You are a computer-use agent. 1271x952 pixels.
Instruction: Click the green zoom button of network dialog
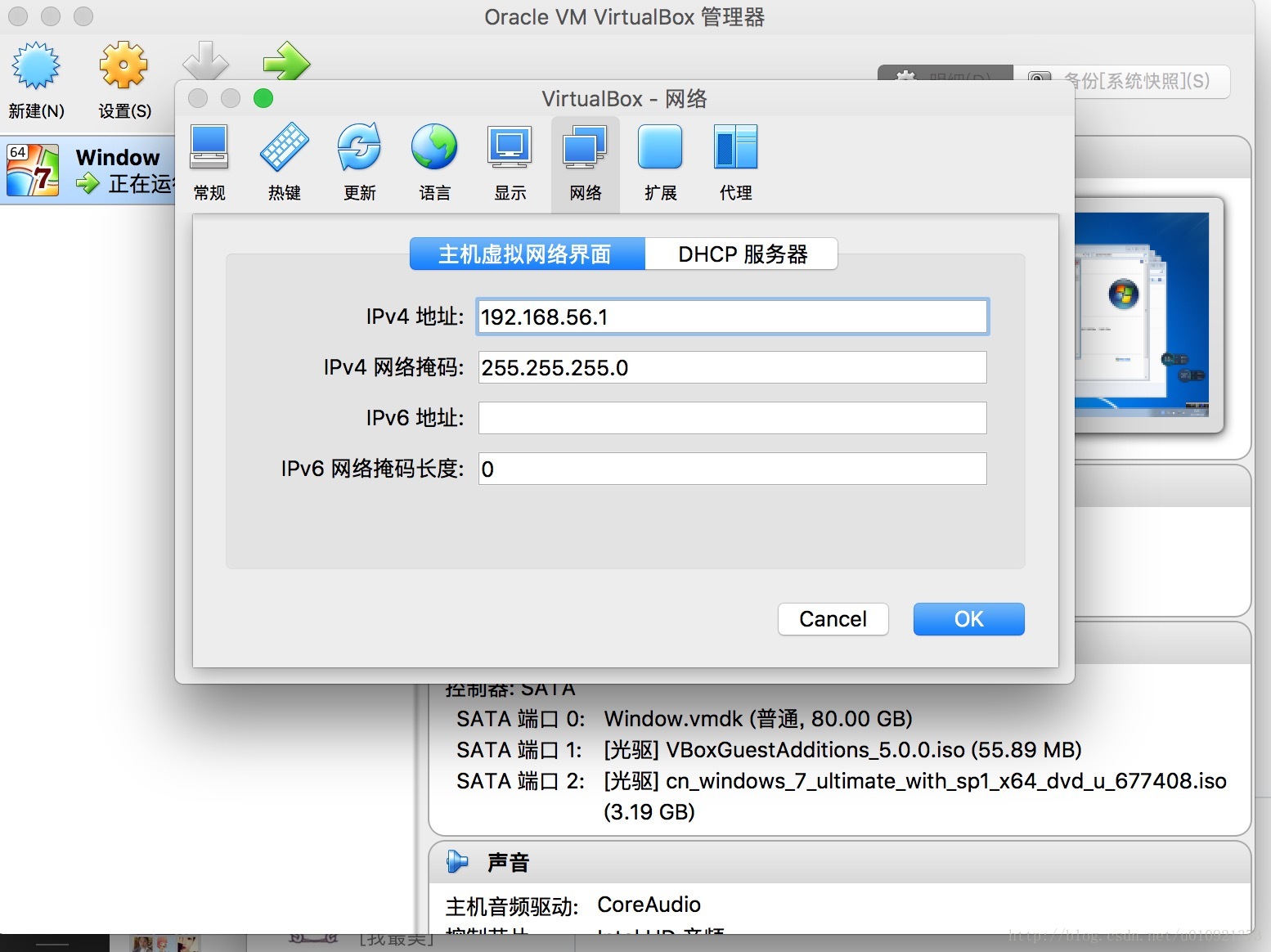coord(263,99)
